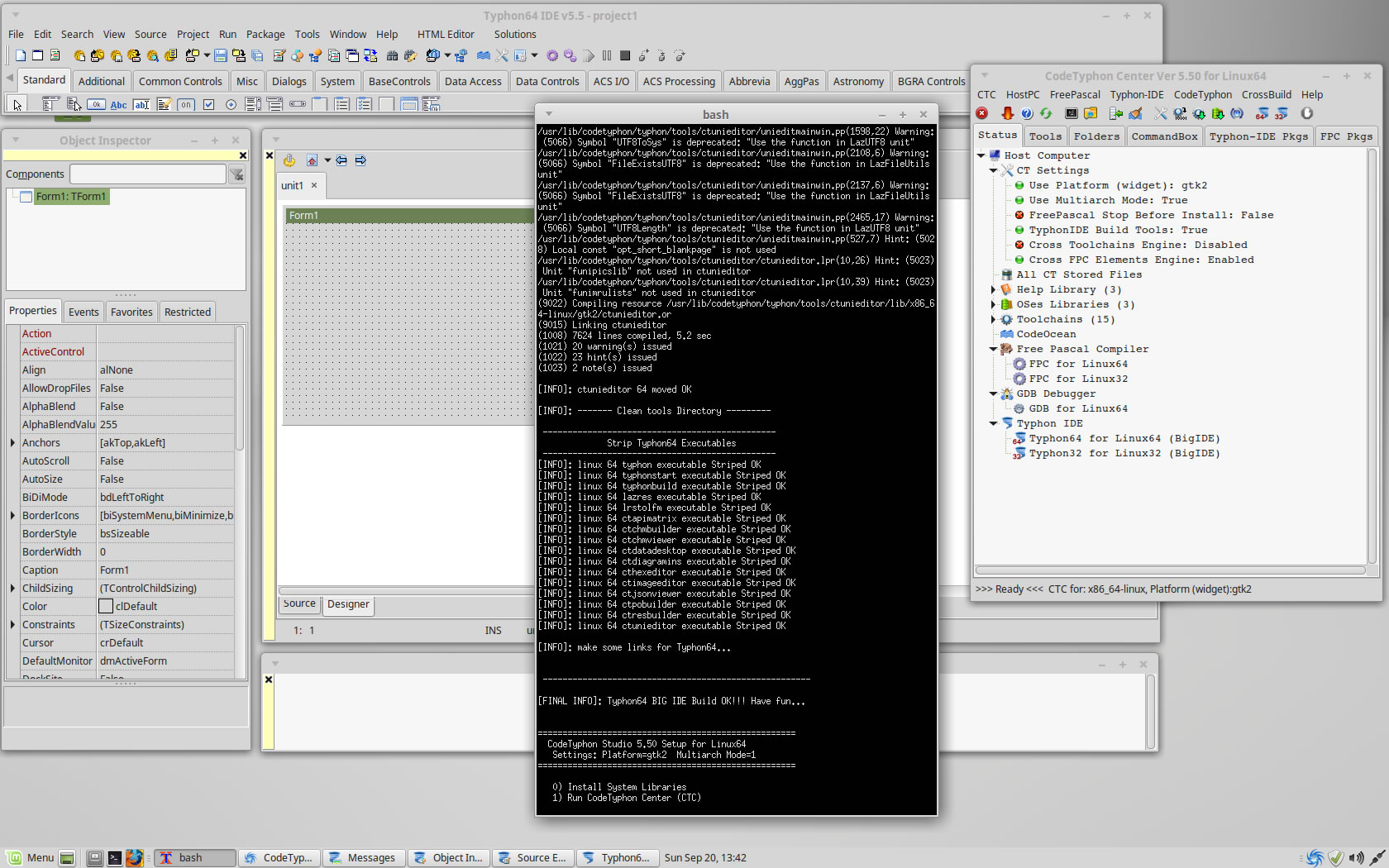Switch to the Events tab
This screenshot has width=1389, height=868.
84,312
